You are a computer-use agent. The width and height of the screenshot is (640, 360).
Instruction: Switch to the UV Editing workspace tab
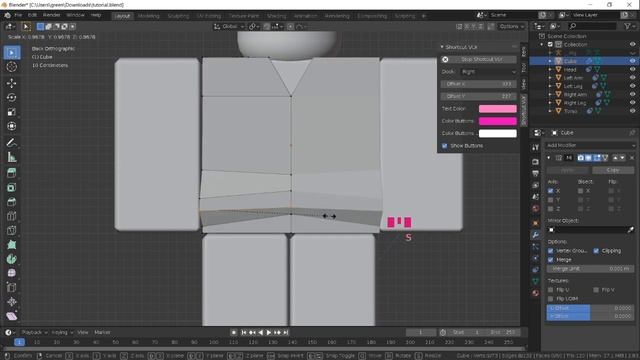coord(209,16)
